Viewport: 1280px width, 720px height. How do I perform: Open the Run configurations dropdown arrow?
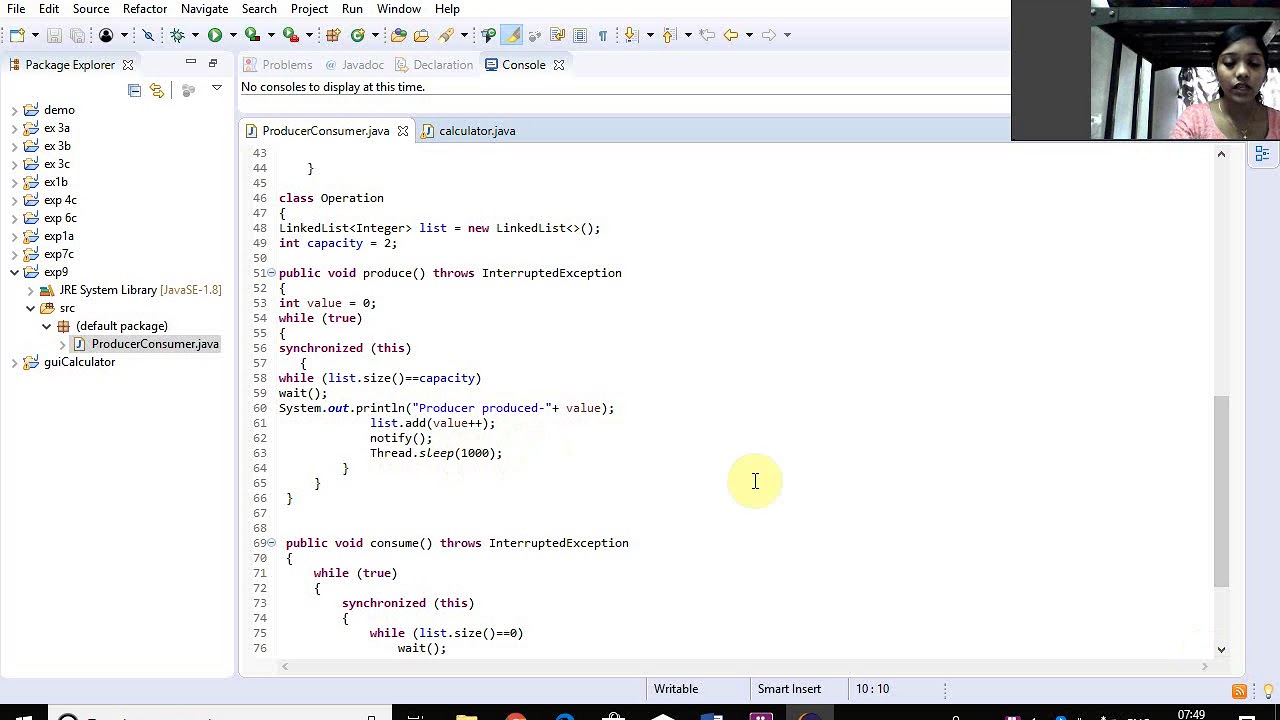233,35
